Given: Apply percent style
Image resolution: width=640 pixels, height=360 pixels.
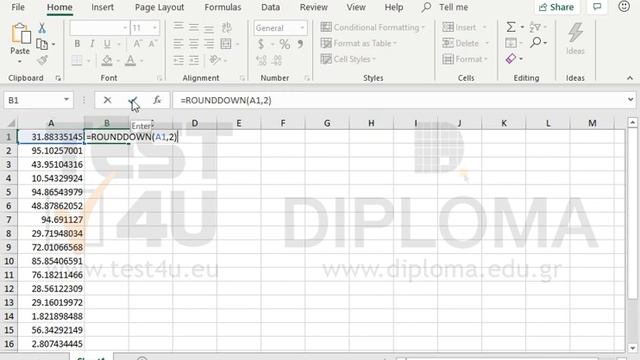Looking at the screenshot, I should pyautogui.click(x=285, y=44).
